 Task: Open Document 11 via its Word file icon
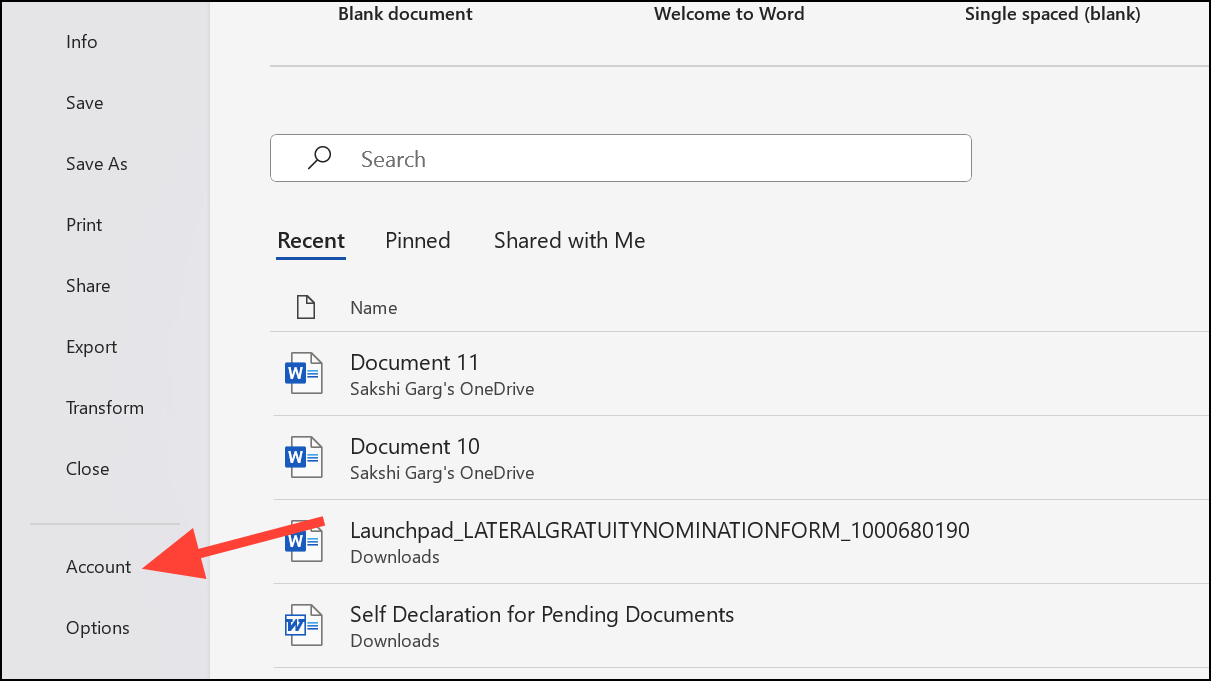coord(305,372)
